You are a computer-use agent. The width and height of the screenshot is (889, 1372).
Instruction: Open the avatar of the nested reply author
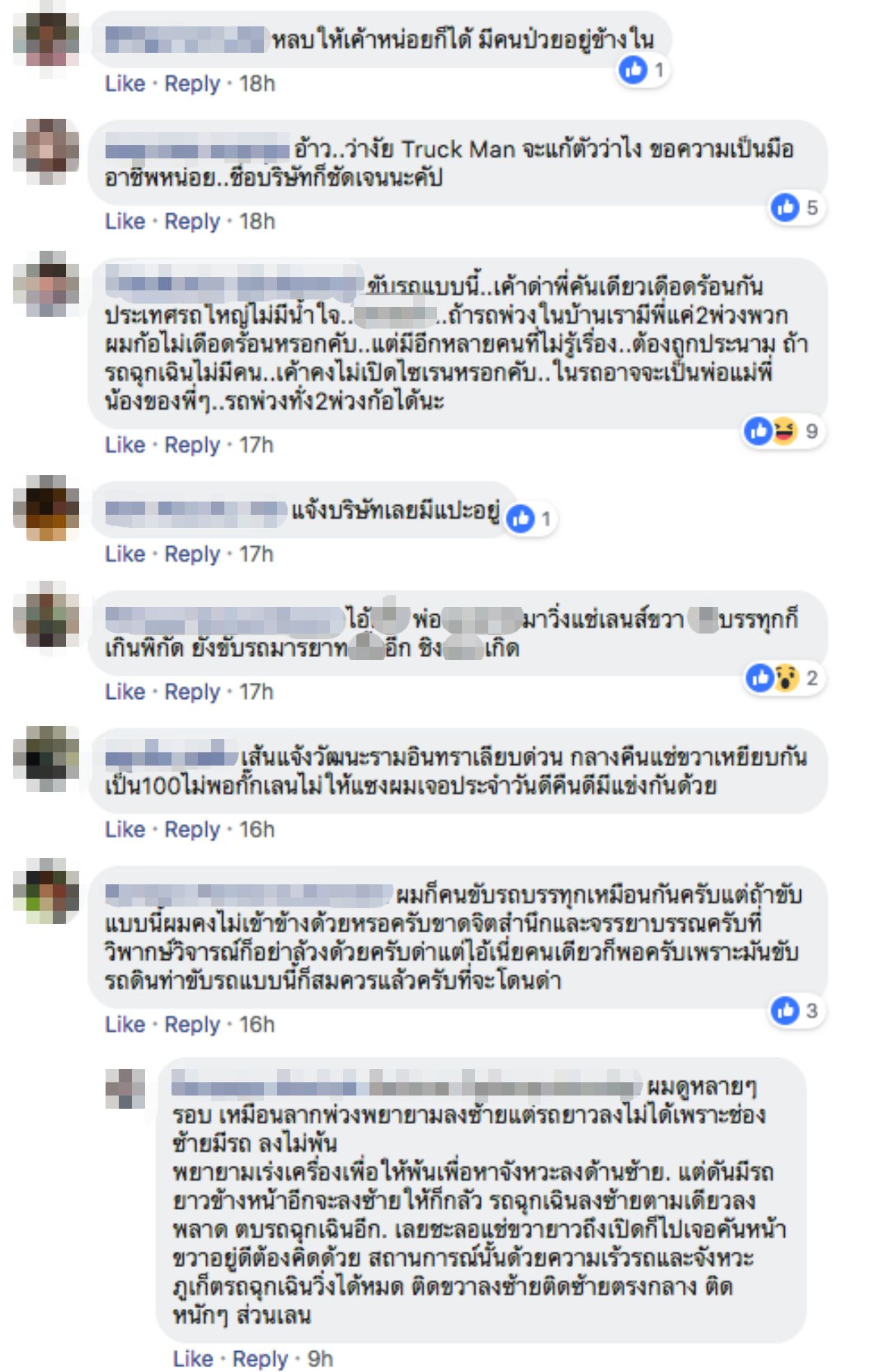pos(126,1089)
